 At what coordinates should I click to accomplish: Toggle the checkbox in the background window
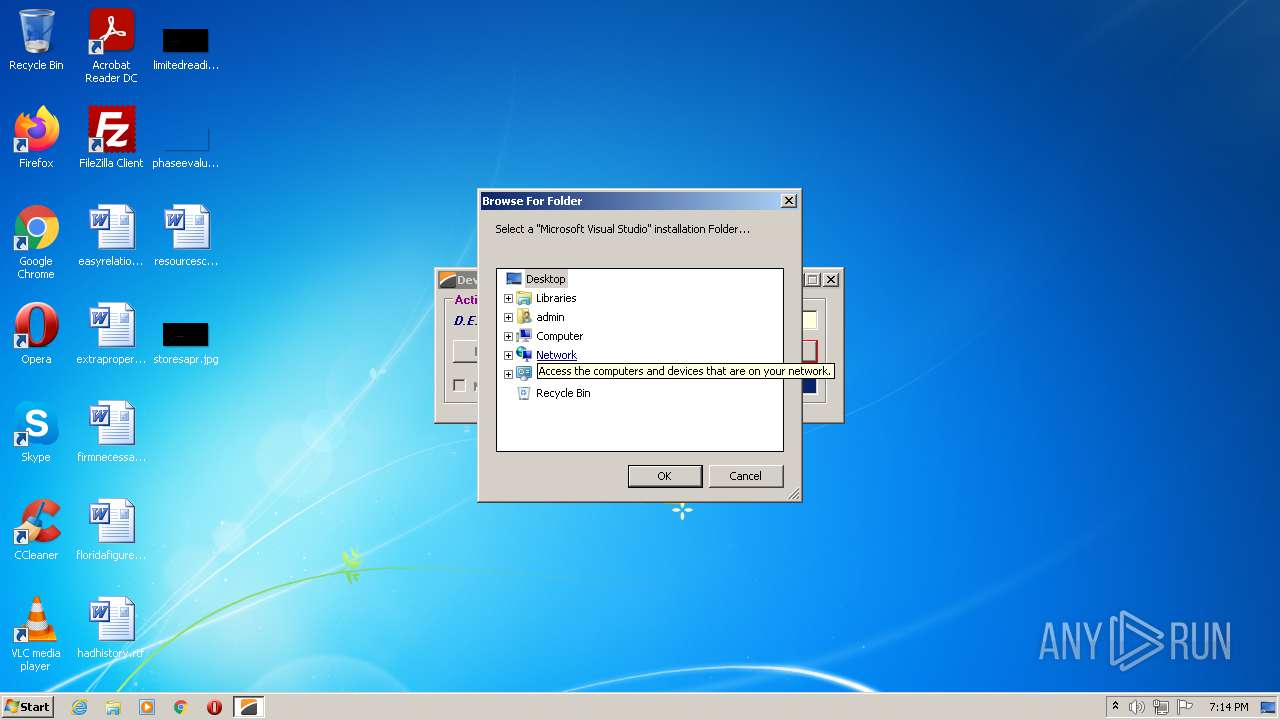(x=459, y=385)
